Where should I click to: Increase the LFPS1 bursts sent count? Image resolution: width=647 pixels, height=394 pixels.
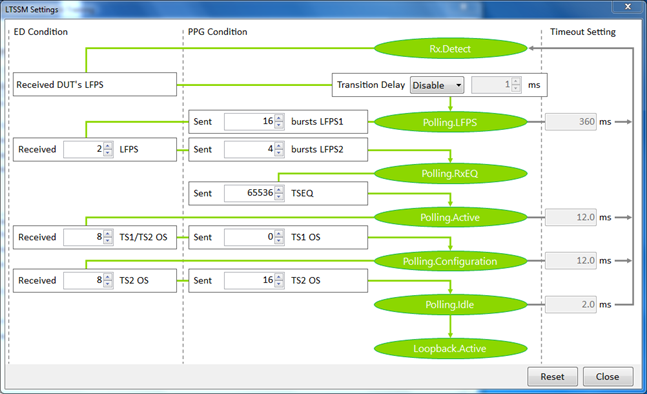(279, 118)
